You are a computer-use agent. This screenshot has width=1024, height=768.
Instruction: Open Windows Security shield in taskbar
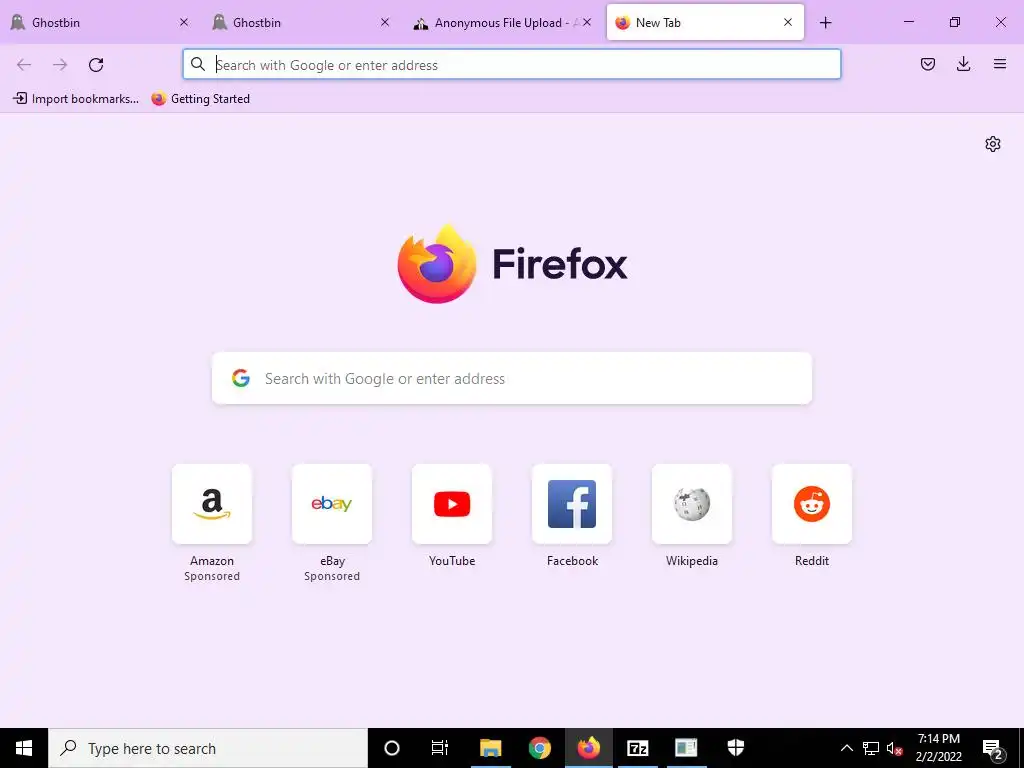pos(736,748)
